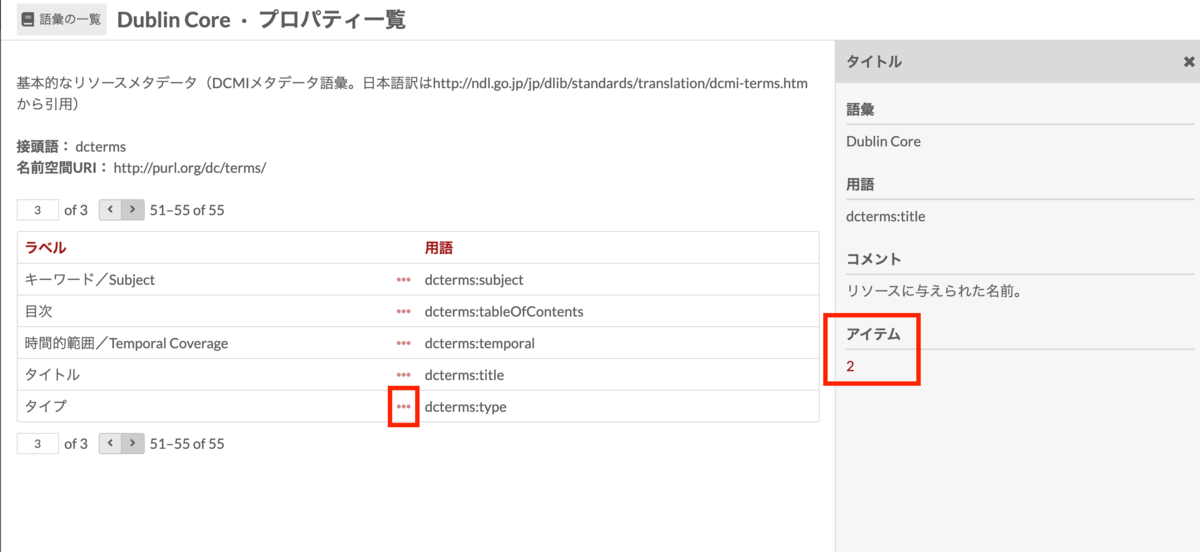Select the dcterms:tableOfContents cell

pos(504,311)
